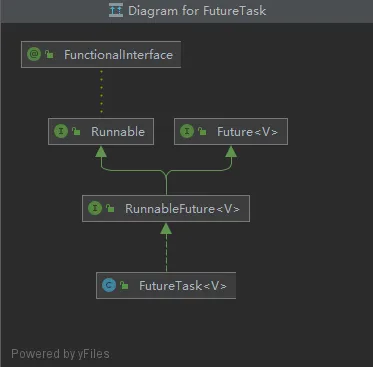Viewport: 373px width, 367px height.
Task: Select the FunctionalInterface label text
Action: click(118, 55)
